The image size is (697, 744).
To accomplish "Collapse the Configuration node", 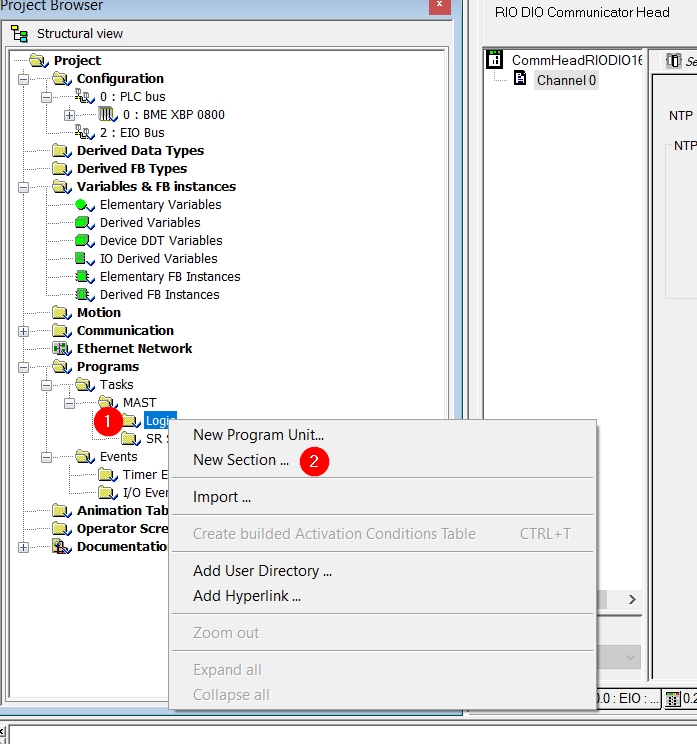I will [x=23, y=79].
